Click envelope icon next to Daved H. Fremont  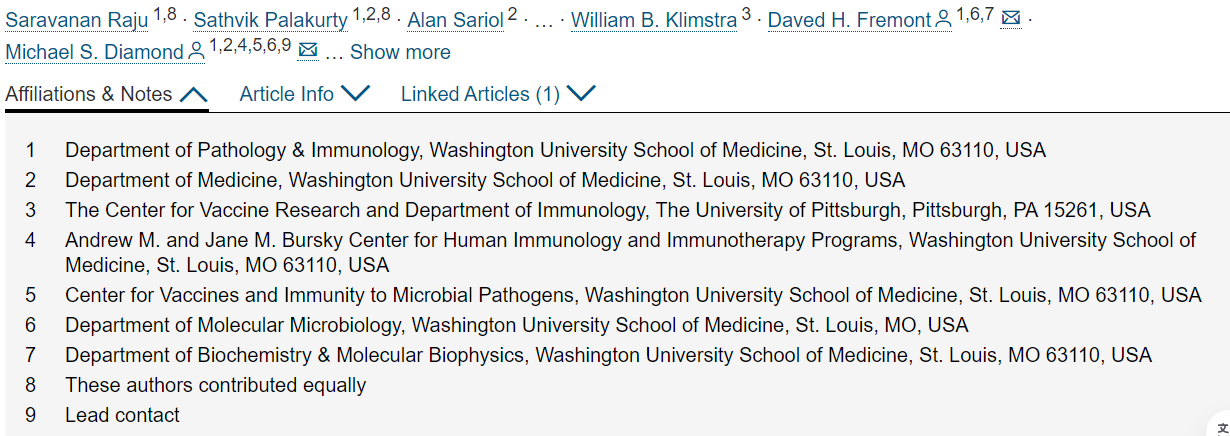(1011, 18)
